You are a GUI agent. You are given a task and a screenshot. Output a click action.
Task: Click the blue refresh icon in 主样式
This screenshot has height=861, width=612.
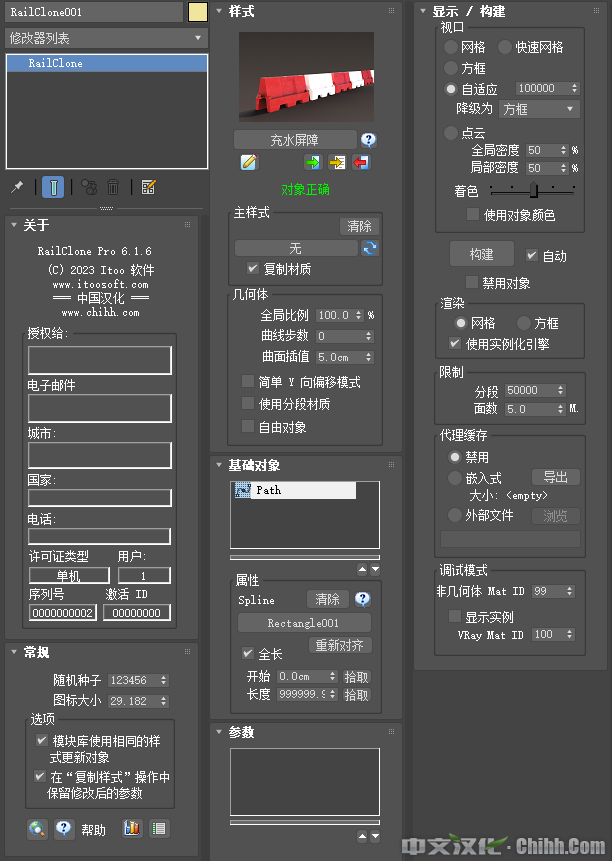click(x=370, y=248)
